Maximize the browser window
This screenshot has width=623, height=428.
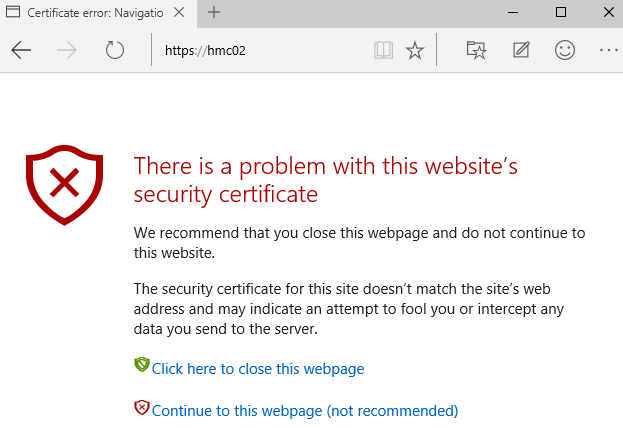(x=560, y=12)
